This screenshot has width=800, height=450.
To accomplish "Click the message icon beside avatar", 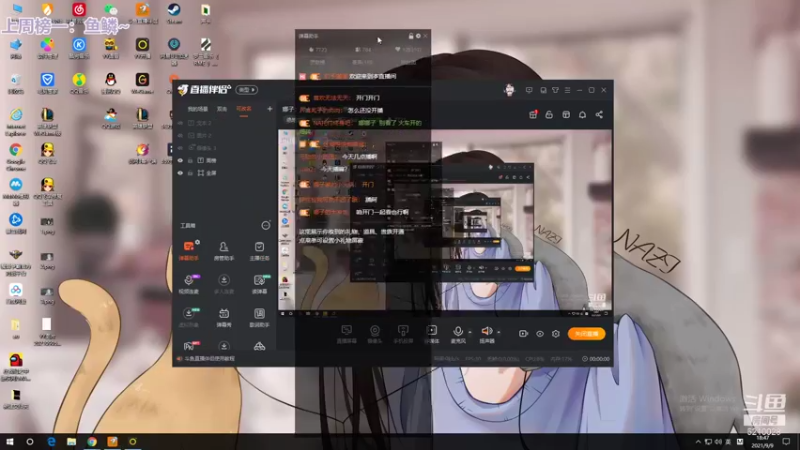I will click(529, 90).
